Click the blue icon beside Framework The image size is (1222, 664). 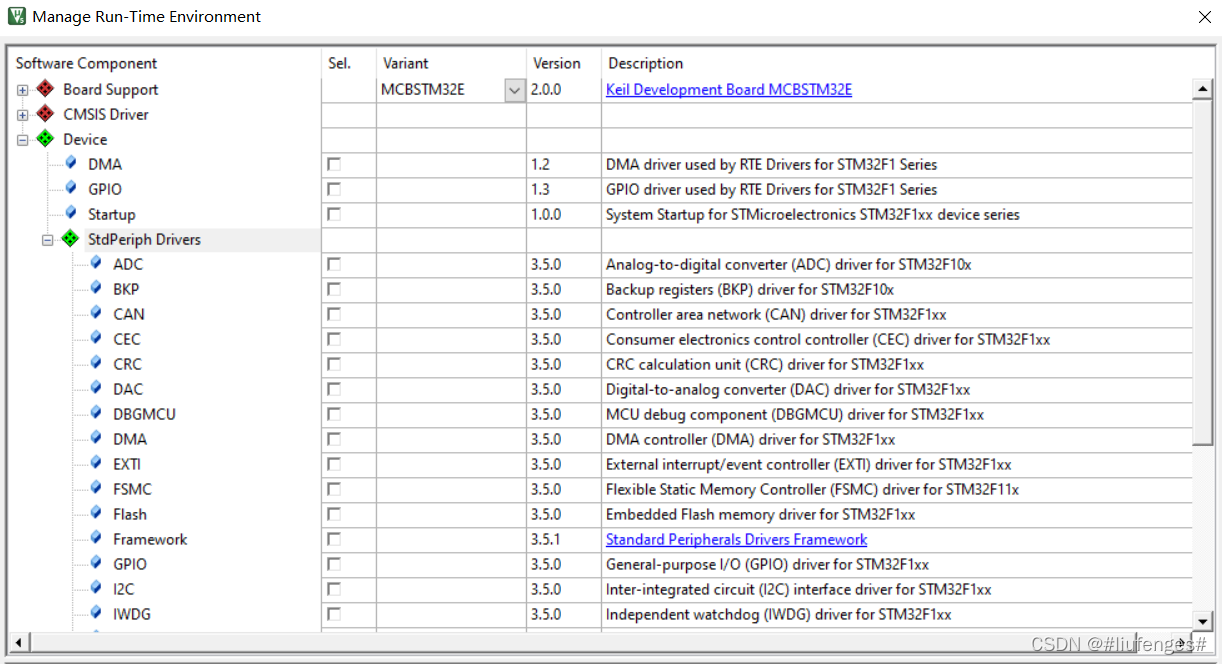tap(96, 538)
